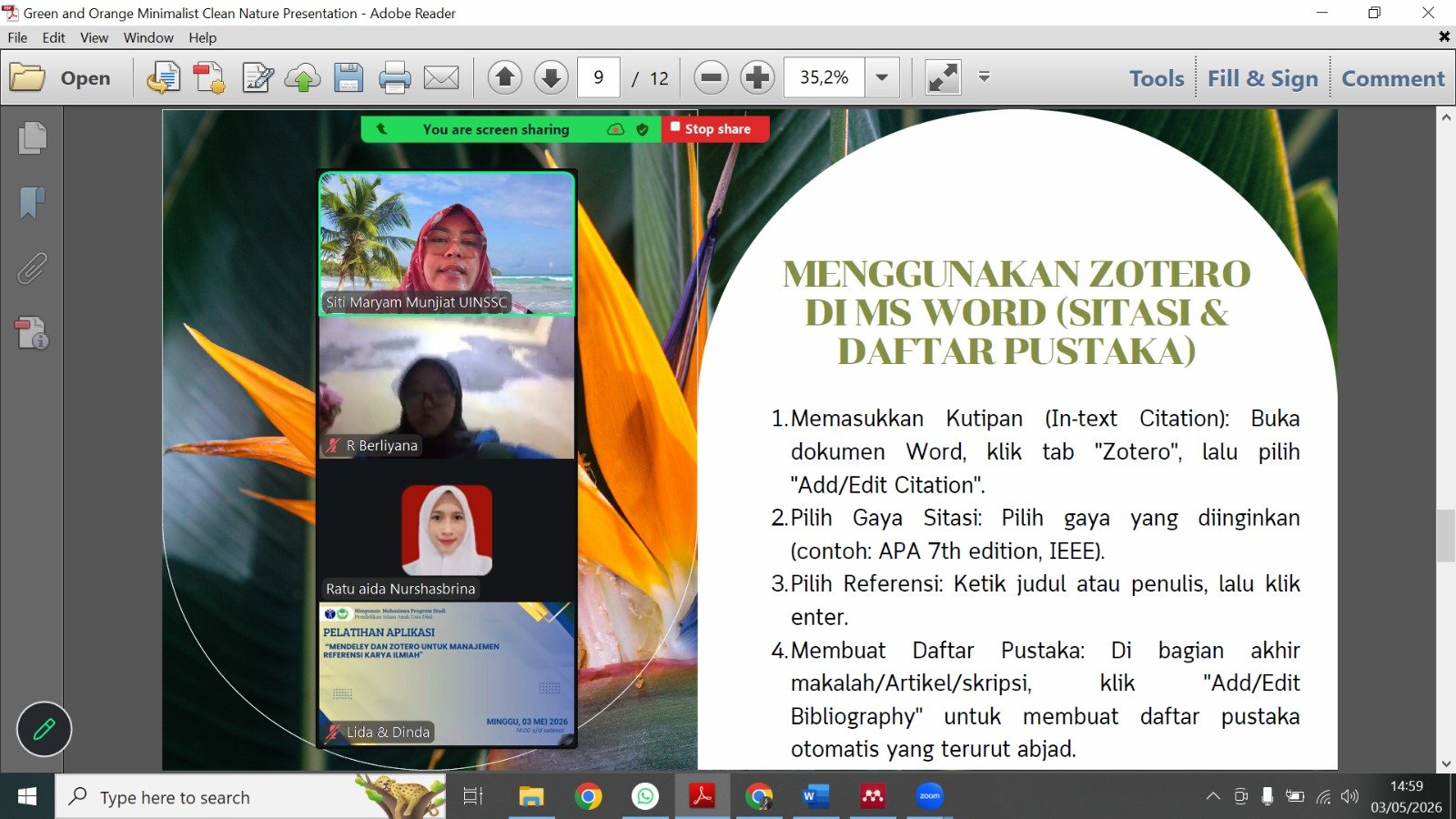Screen dimensions: 1456x819
Task: Open File Explorer from the taskbar
Action: click(531, 796)
